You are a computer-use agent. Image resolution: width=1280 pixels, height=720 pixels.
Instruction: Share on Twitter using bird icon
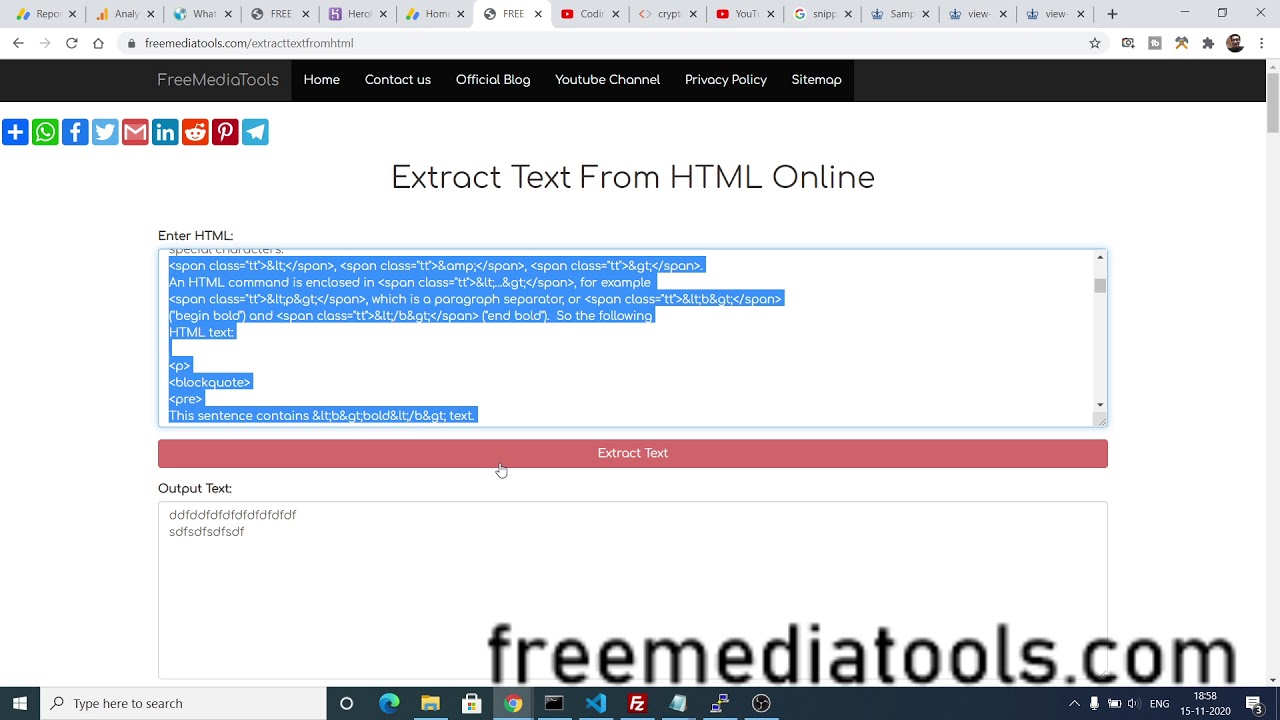point(105,132)
